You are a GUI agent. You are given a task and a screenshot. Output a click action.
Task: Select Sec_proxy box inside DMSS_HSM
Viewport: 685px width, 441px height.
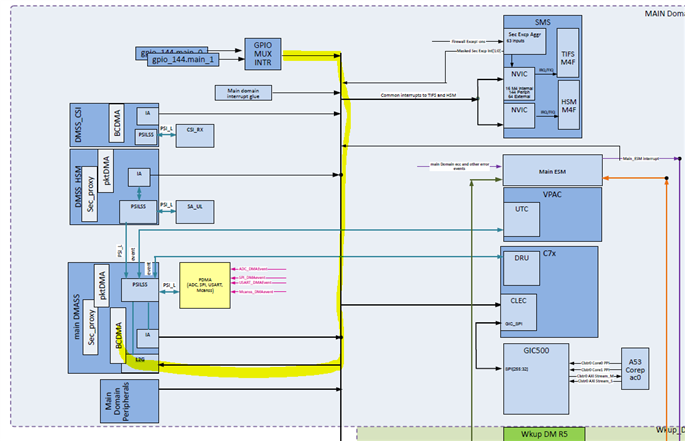(x=90, y=194)
